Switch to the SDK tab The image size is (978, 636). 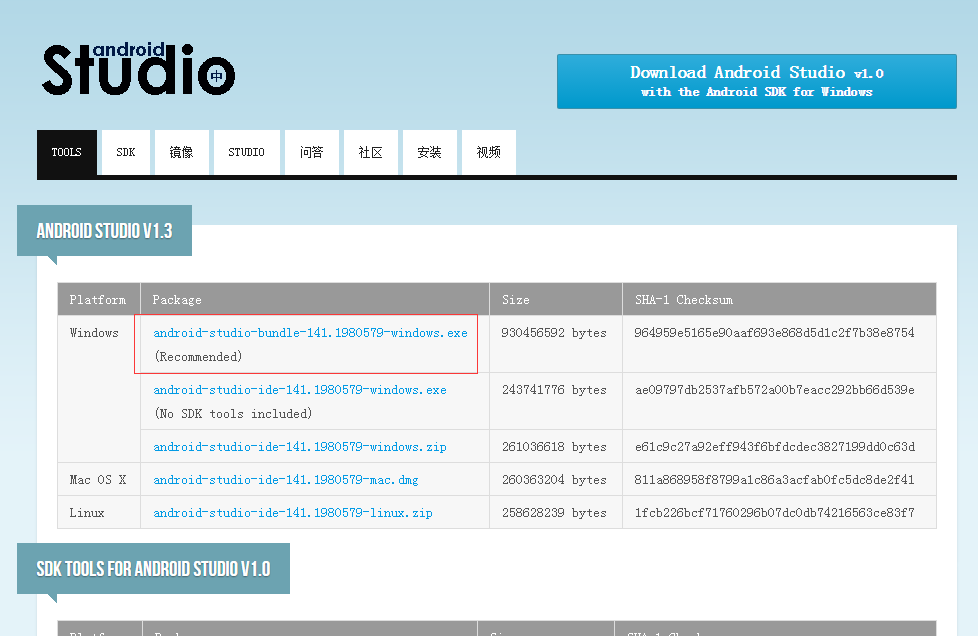pos(126,152)
